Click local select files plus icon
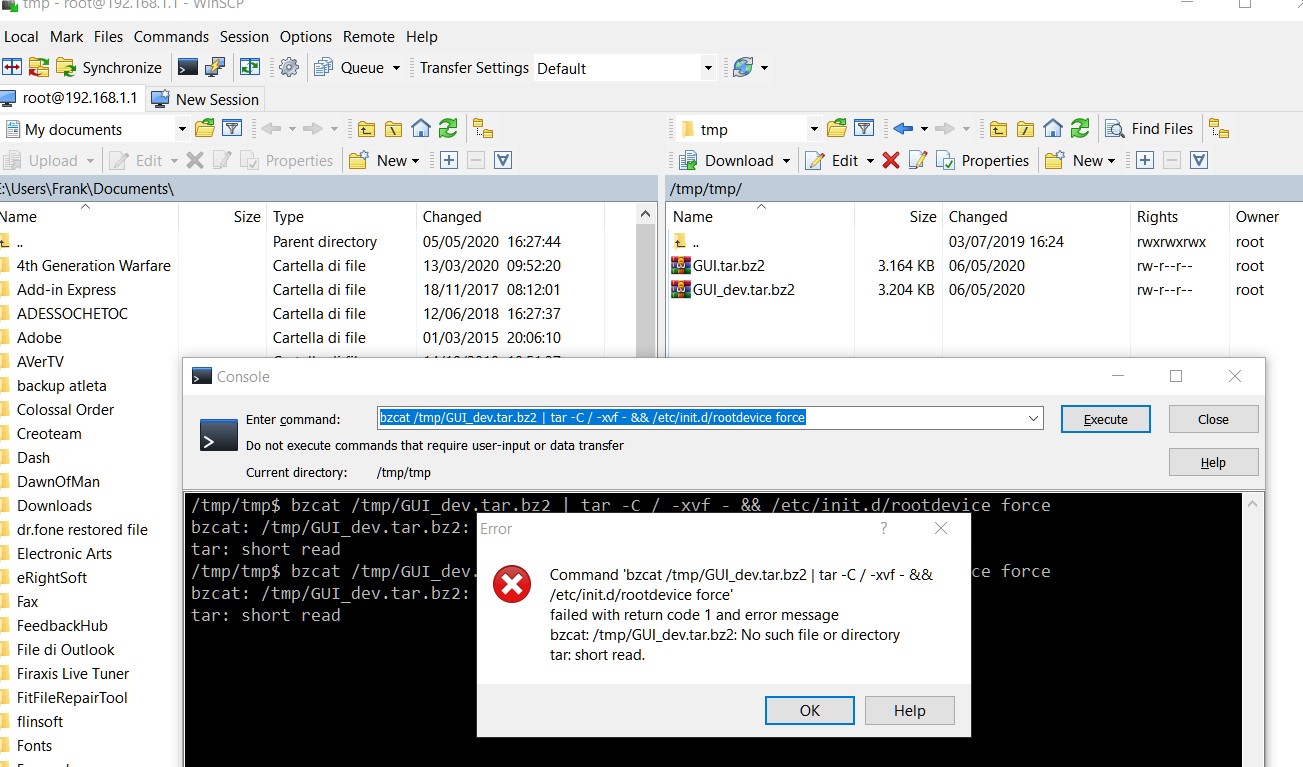 click(449, 160)
